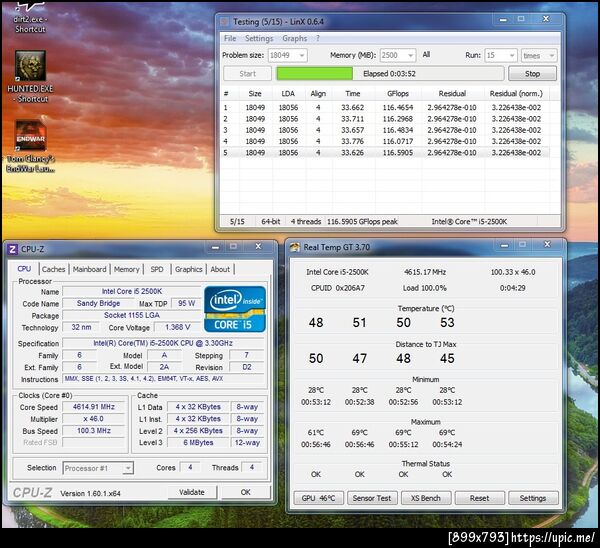Select LinX result row 1 with 116.4654 GFlops
The image size is (600, 548).
coord(385,108)
